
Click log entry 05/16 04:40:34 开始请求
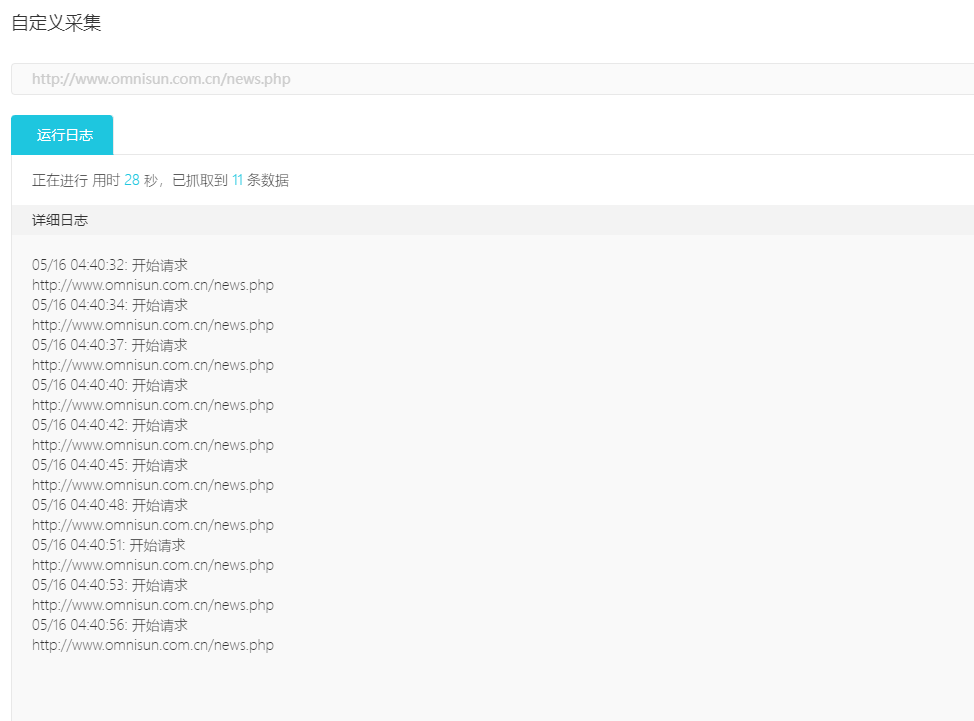point(110,305)
